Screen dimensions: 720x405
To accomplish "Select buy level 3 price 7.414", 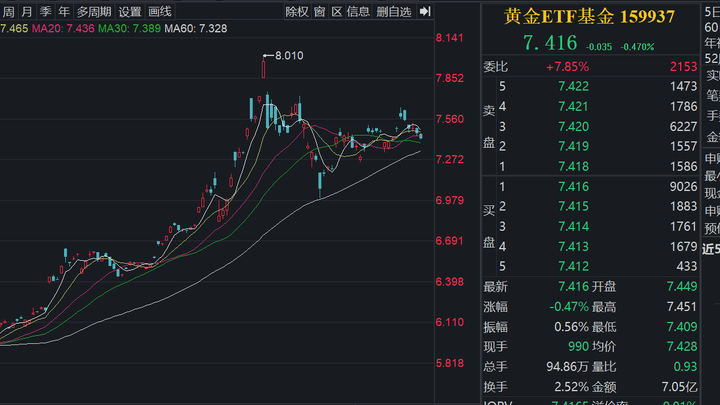I will [574, 227].
